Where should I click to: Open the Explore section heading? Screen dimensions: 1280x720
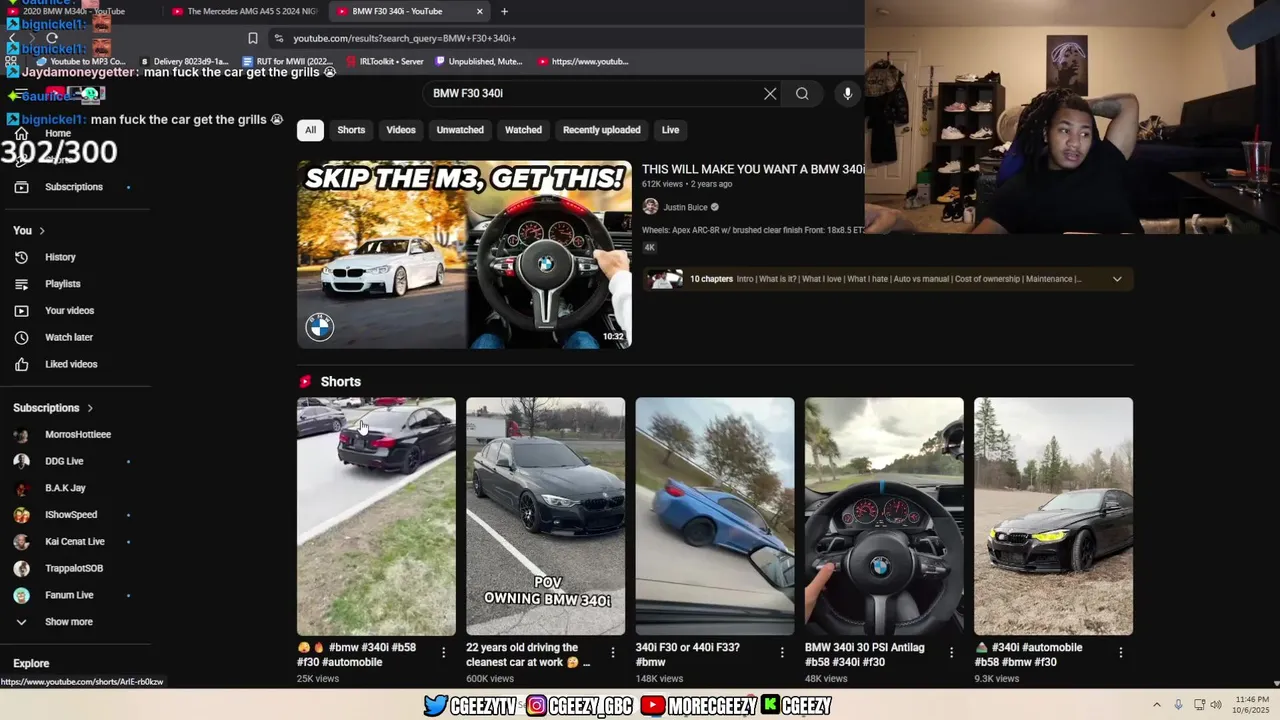(31, 663)
